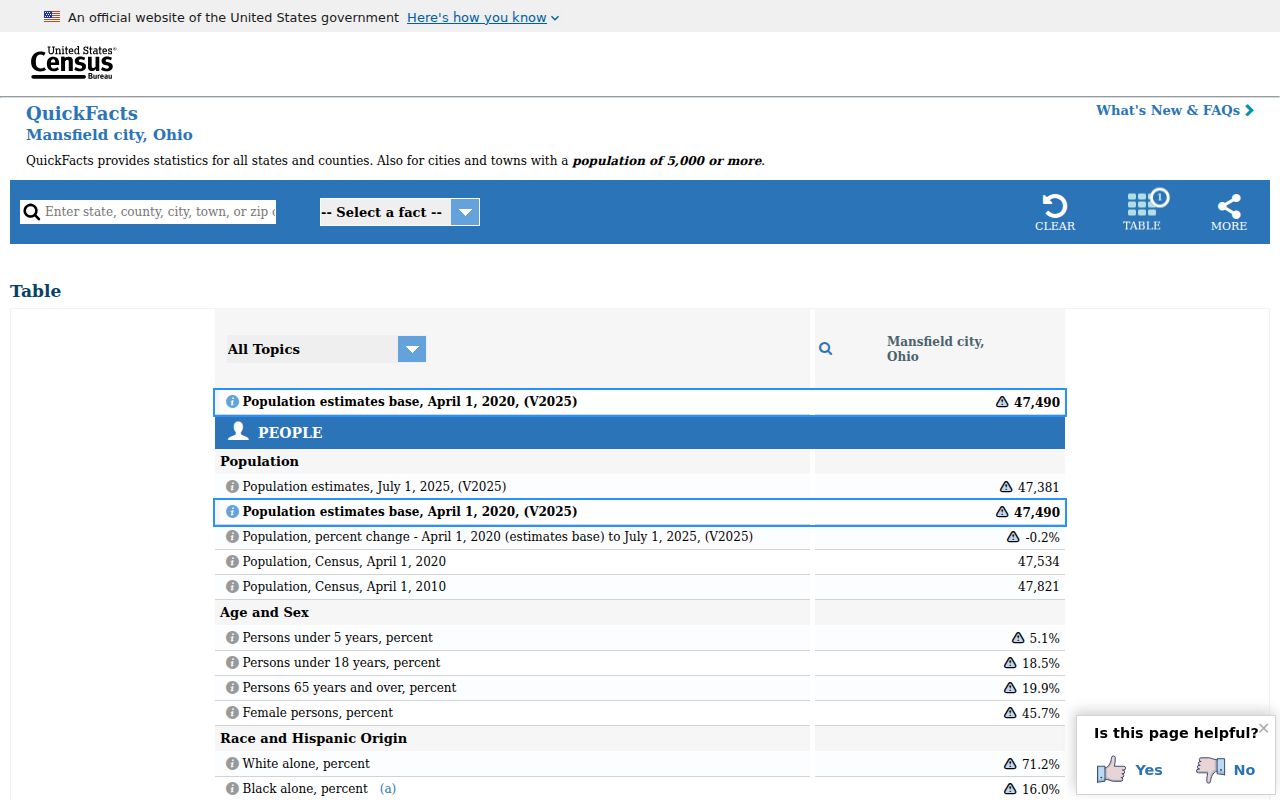Screen dimensions: 1280x800
Task: Click warning triangle next to 47,381 value
Action: [x=1006, y=487]
